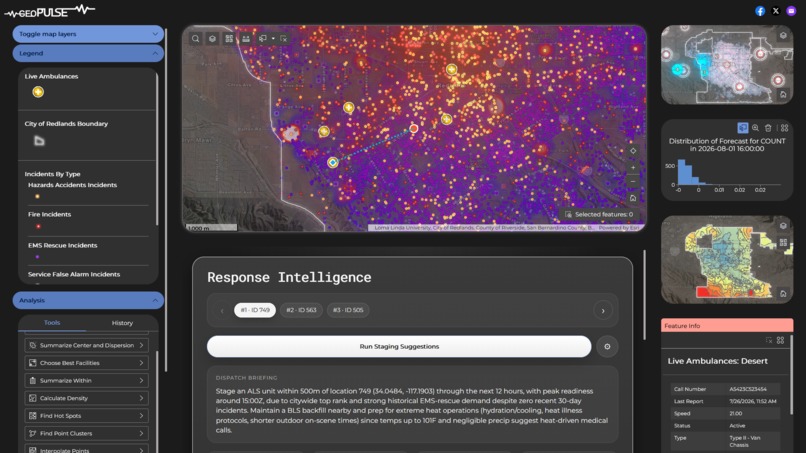
Task: Click the fourth icon in main map toolbar
Action: [246, 39]
